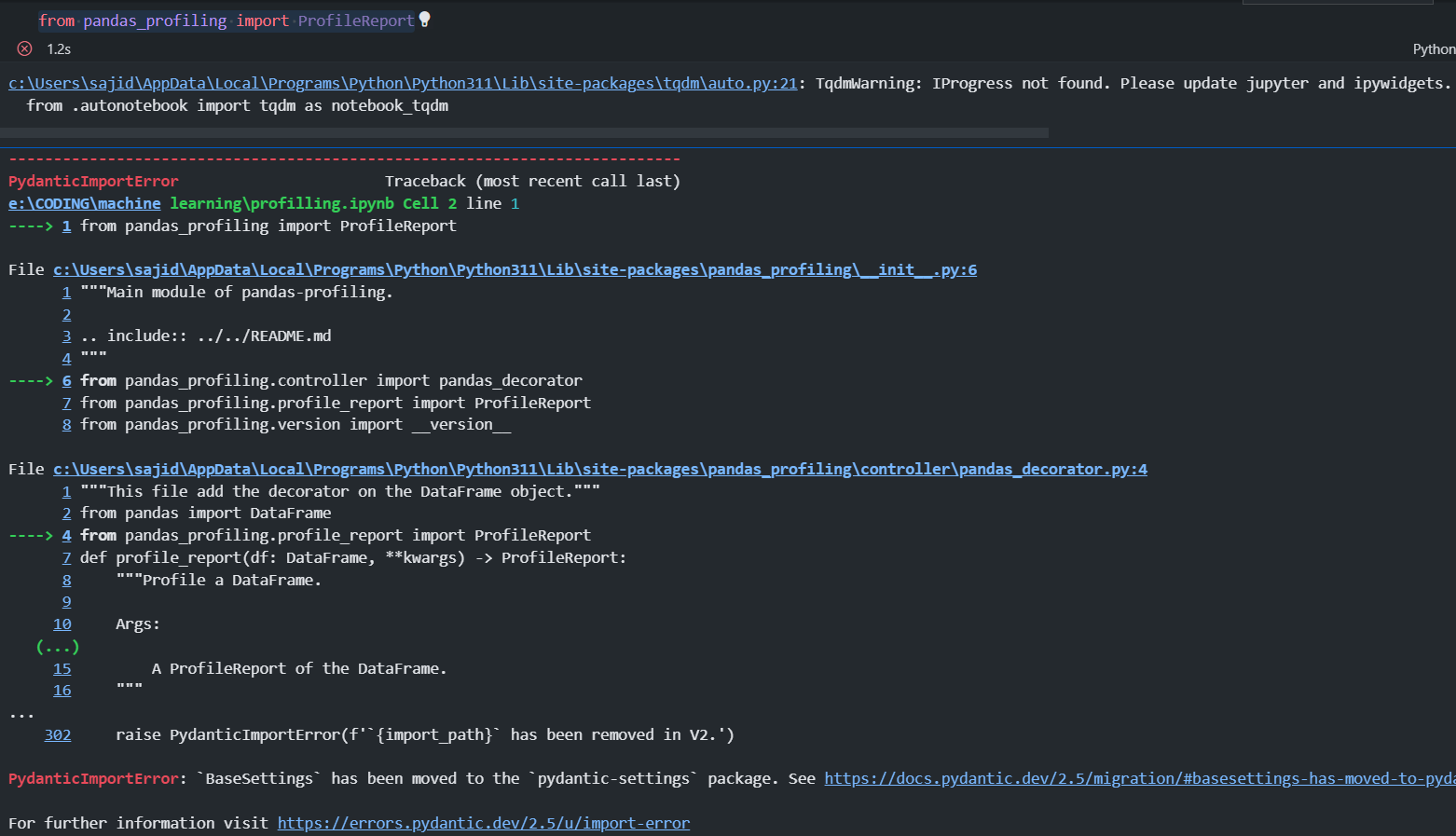Expand the collapsed (...) traceback lines

coord(58,646)
